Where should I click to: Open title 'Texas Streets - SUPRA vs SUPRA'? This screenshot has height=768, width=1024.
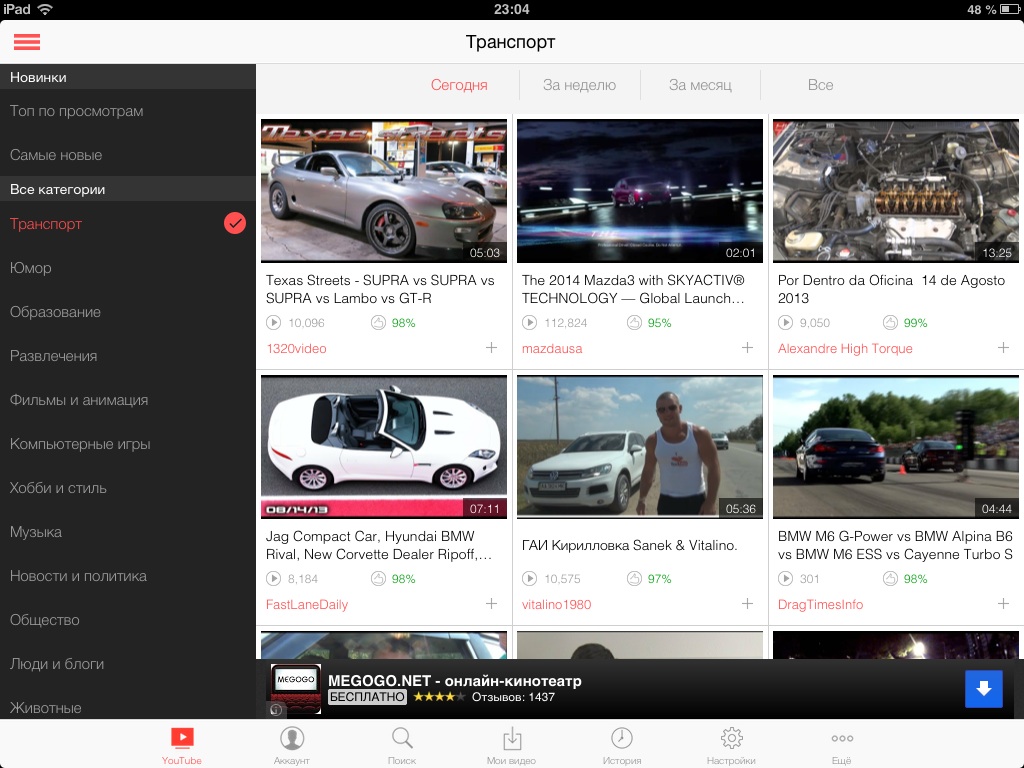[x=380, y=289]
